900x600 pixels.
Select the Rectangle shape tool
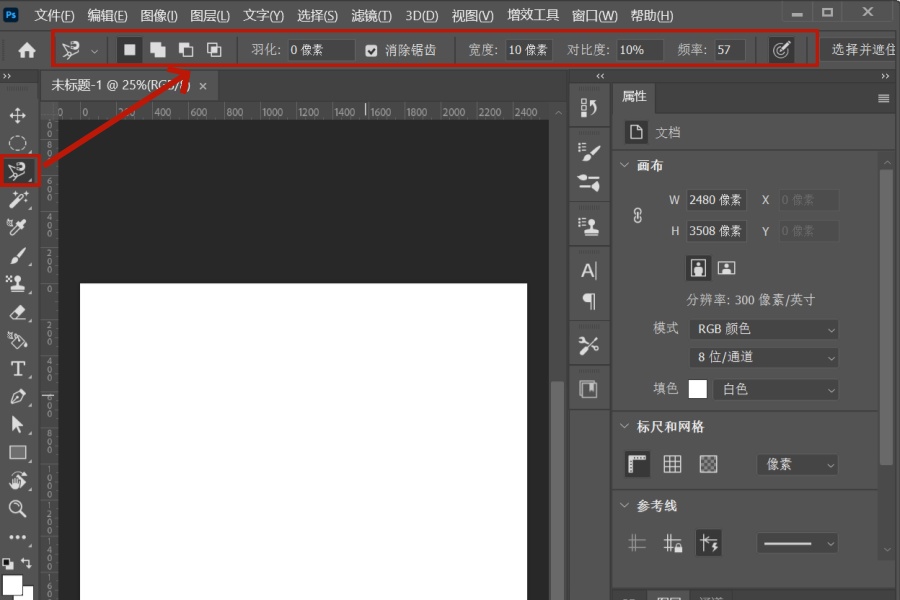tap(17, 453)
